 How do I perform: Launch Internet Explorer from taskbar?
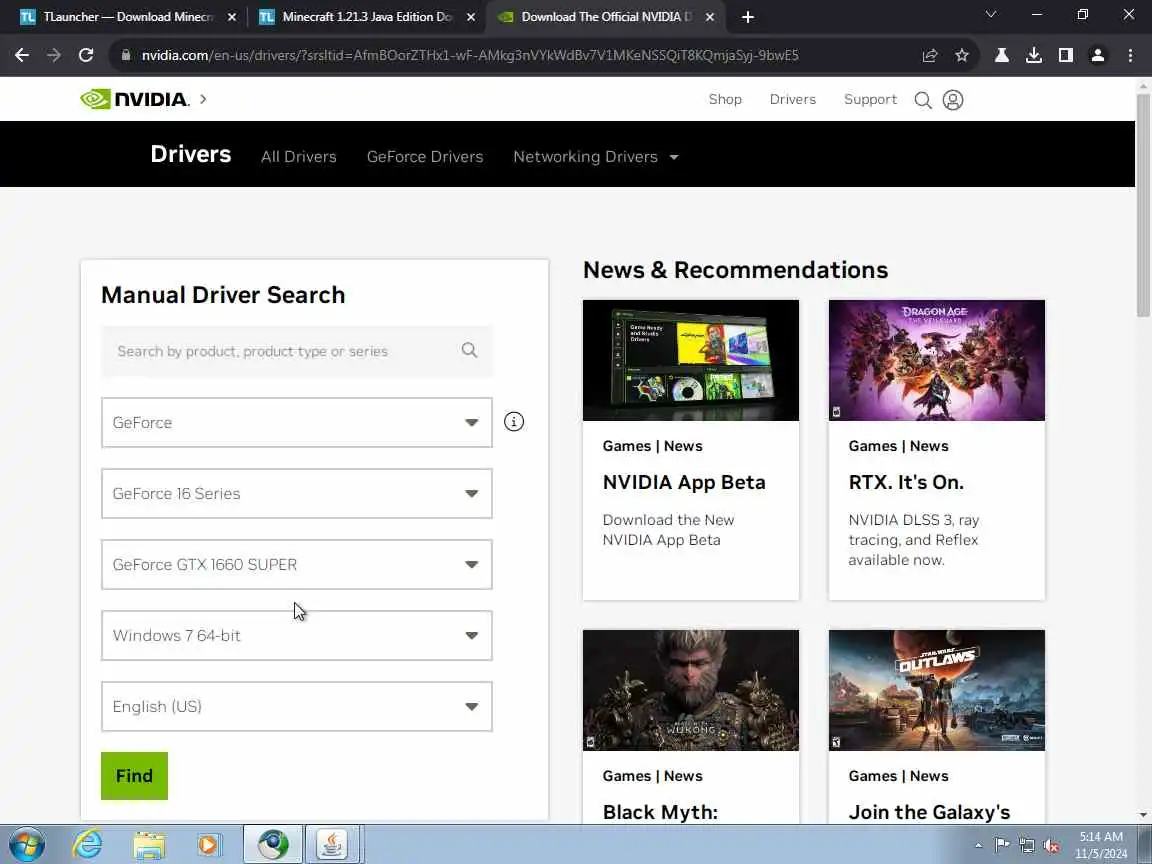[x=87, y=845]
